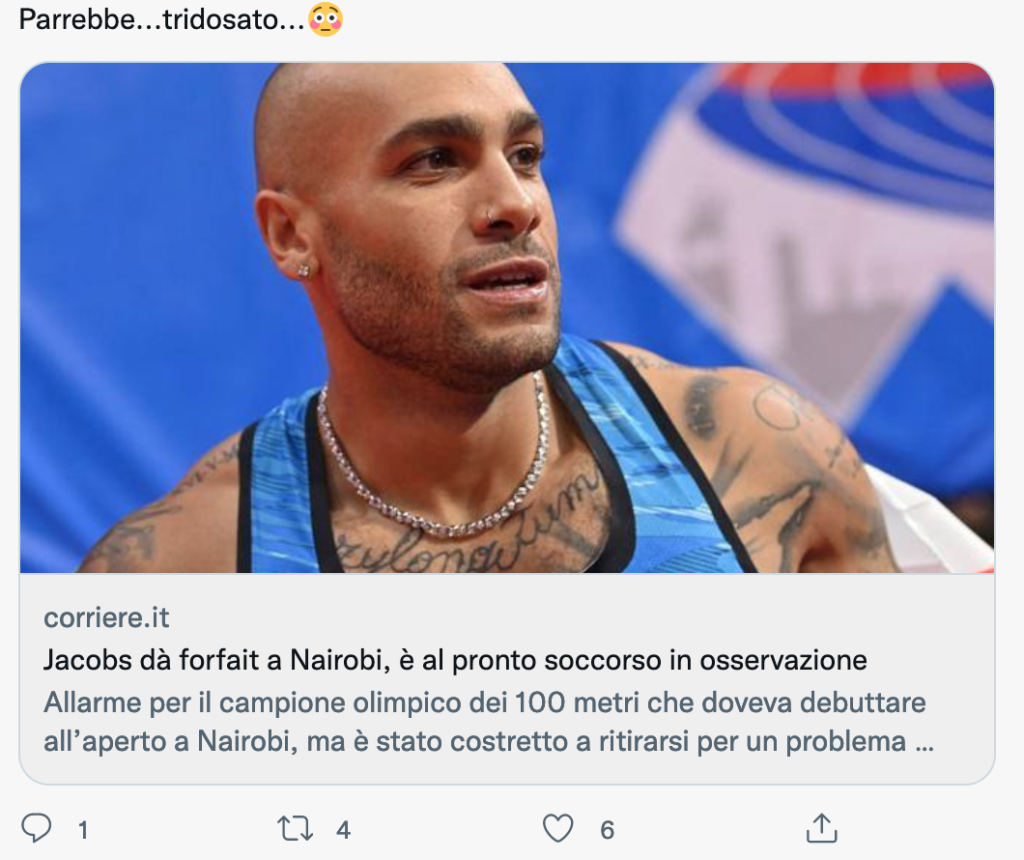The height and width of the screenshot is (860, 1024).
Task: Open the share upload arrow icon
Action: pos(822,828)
